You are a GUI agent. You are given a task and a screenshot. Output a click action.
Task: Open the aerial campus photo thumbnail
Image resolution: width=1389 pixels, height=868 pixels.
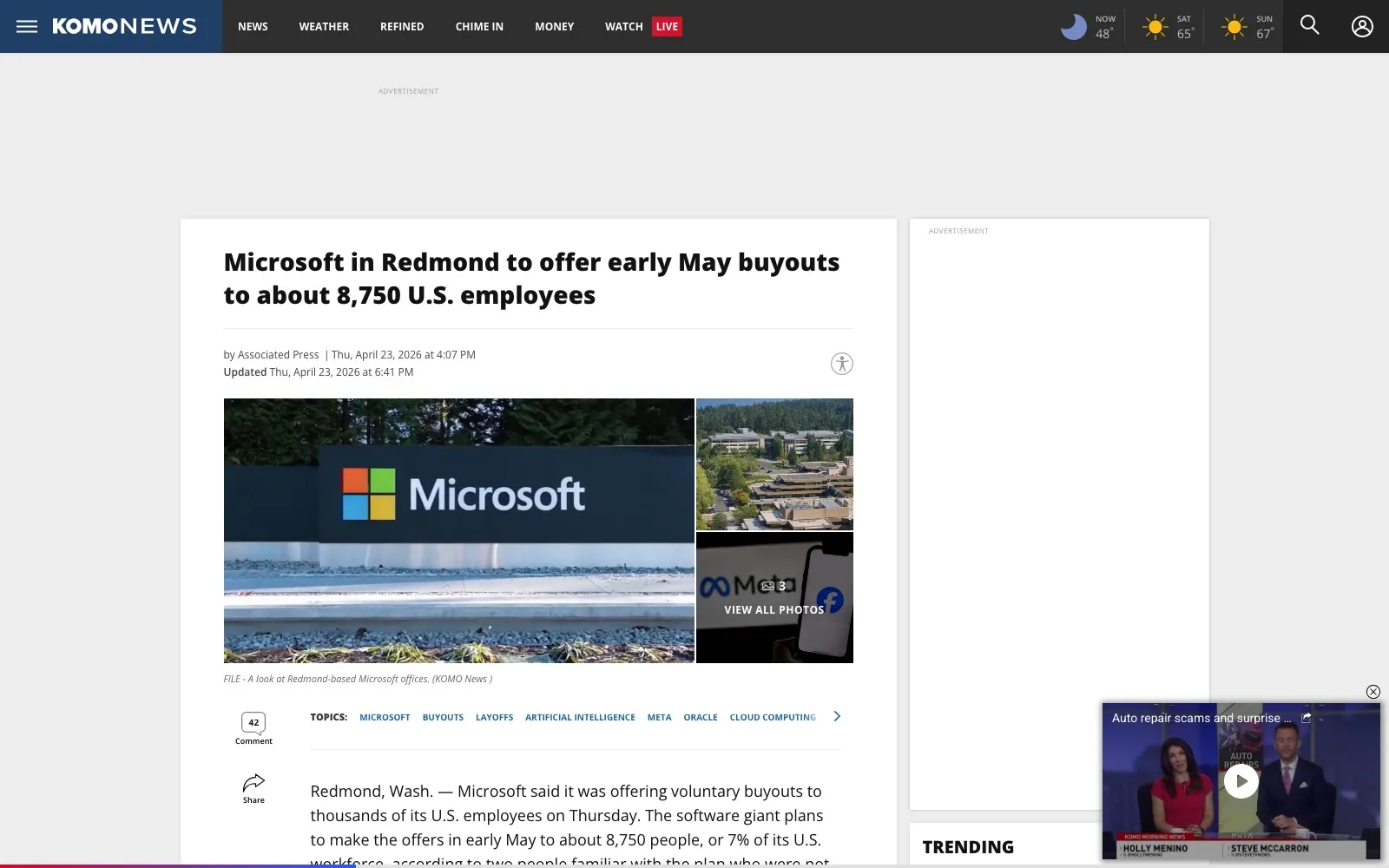coord(774,464)
